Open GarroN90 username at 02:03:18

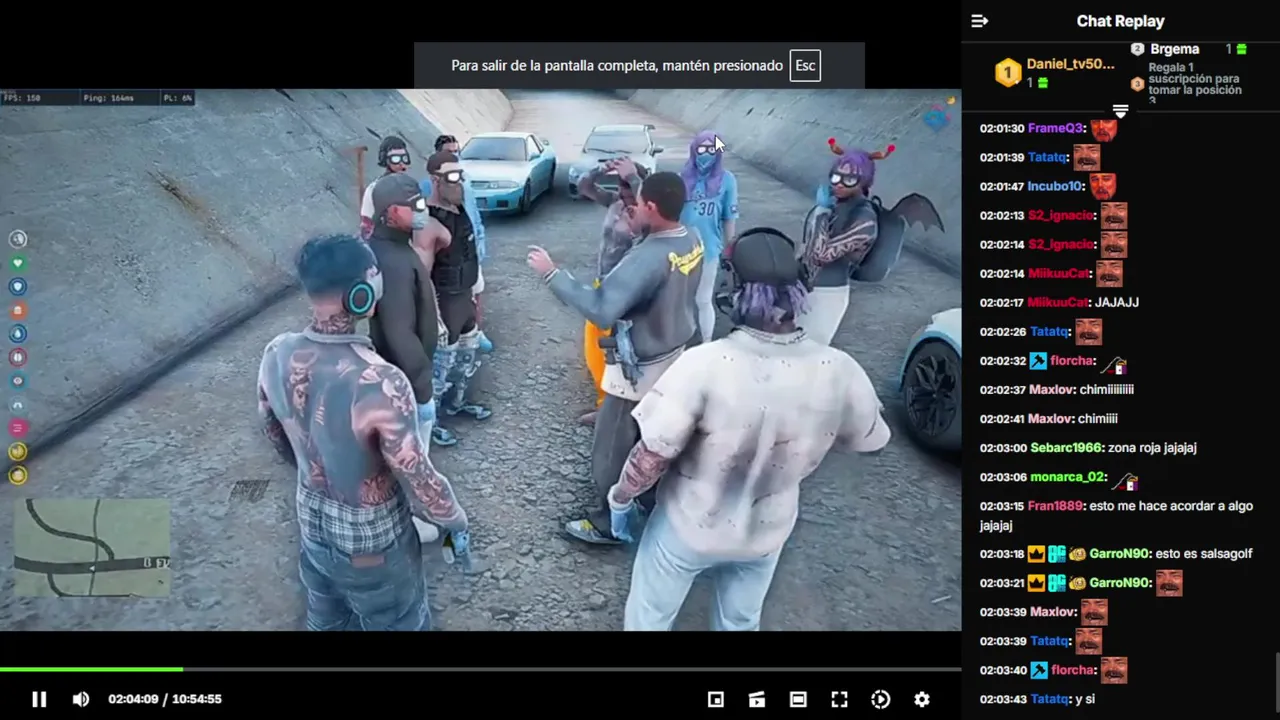click(x=1119, y=553)
